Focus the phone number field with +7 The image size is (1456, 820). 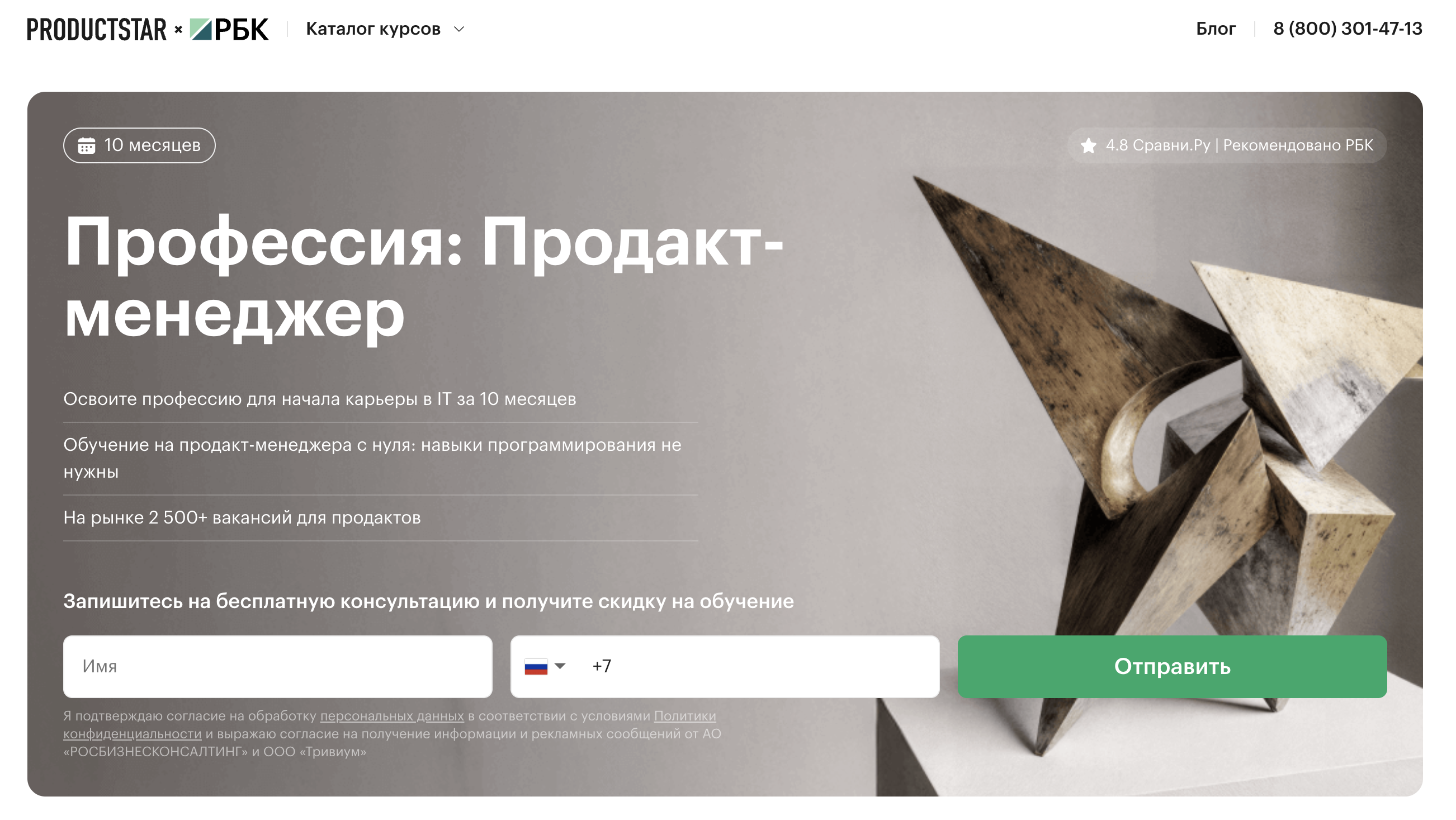725,667
